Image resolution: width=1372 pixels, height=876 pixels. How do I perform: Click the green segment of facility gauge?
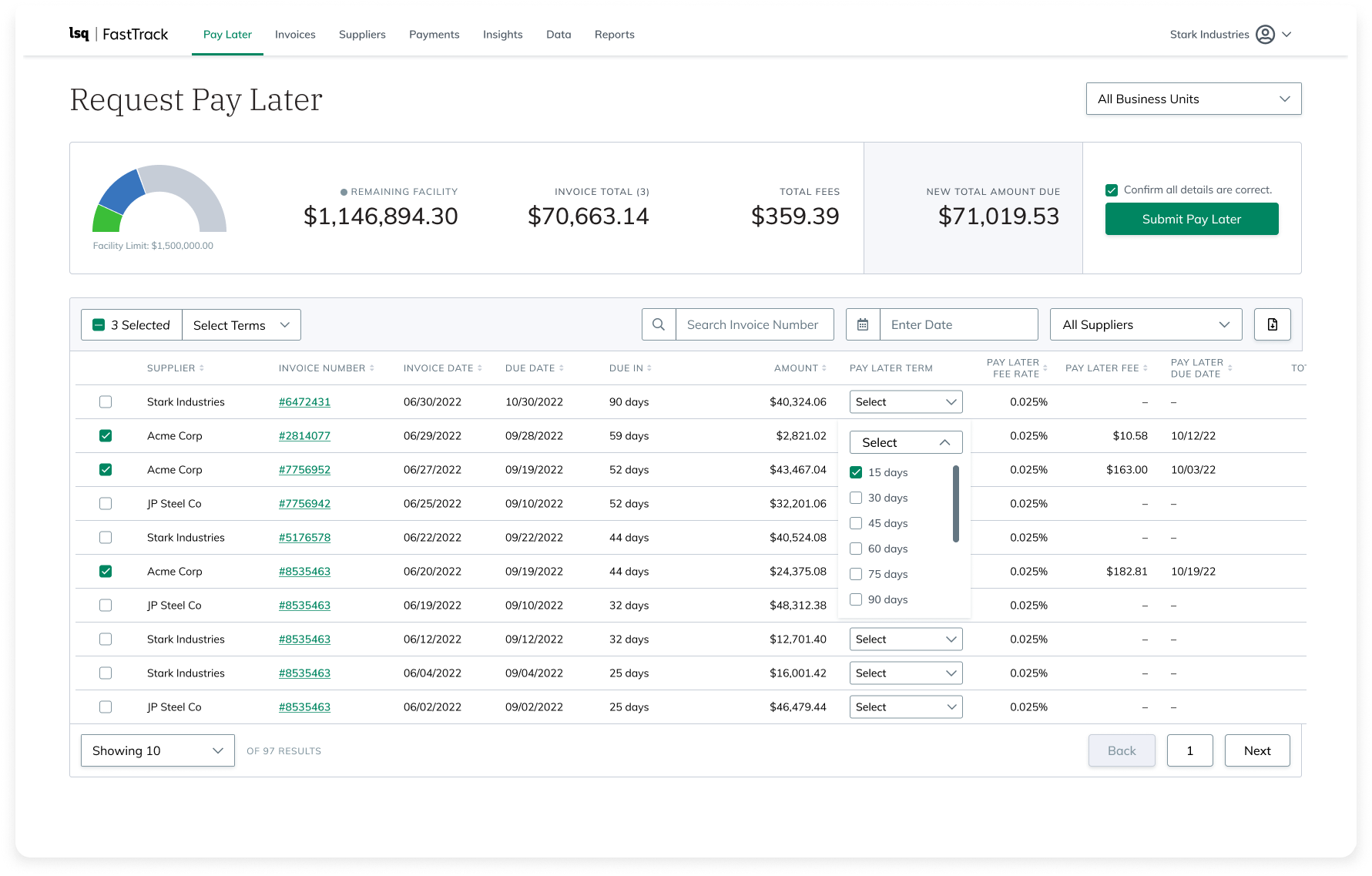tap(107, 220)
